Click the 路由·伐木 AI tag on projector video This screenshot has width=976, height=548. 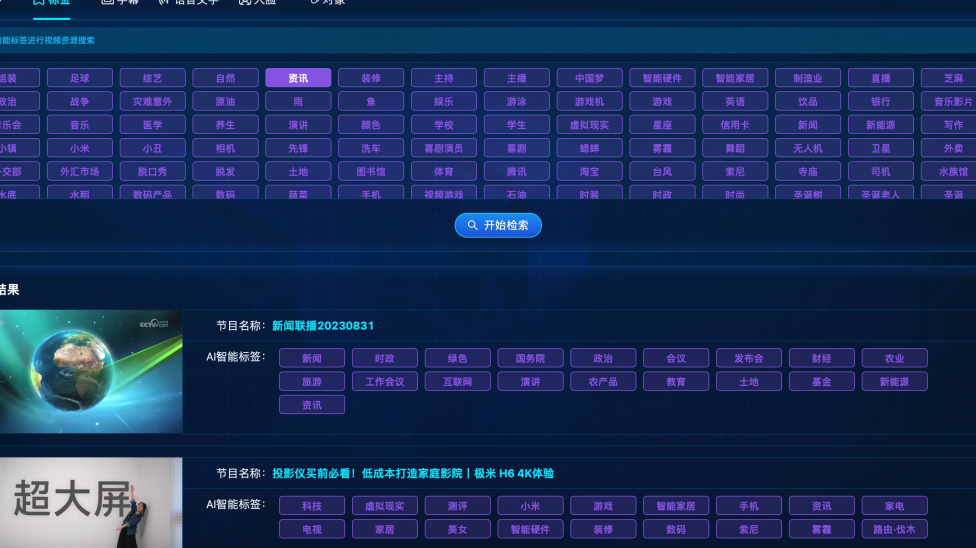click(894, 529)
